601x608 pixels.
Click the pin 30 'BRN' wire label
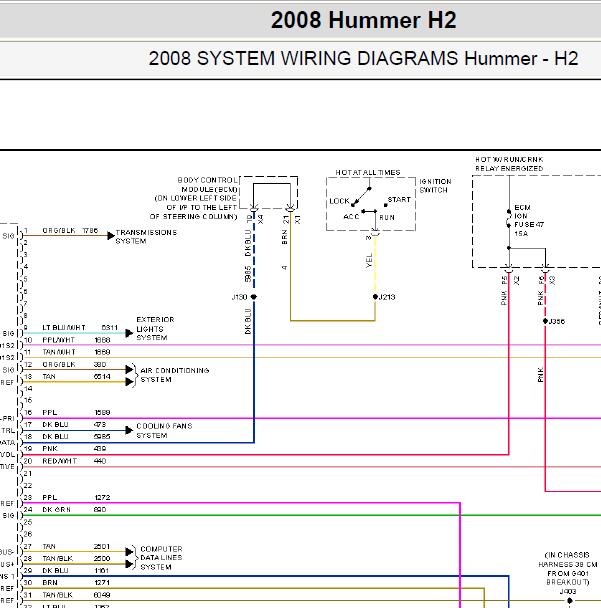point(50,582)
